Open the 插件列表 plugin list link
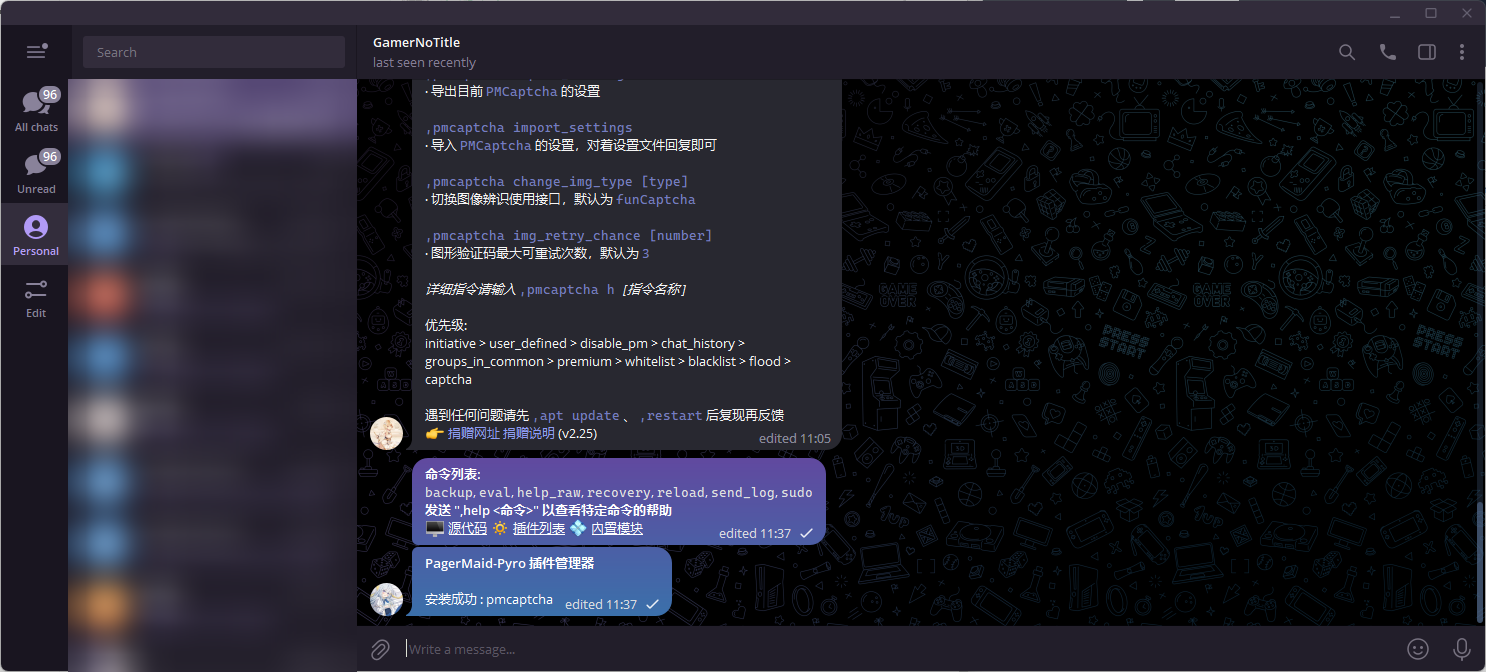Image resolution: width=1486 pixels, height=672 pixels. click(539, 529)
